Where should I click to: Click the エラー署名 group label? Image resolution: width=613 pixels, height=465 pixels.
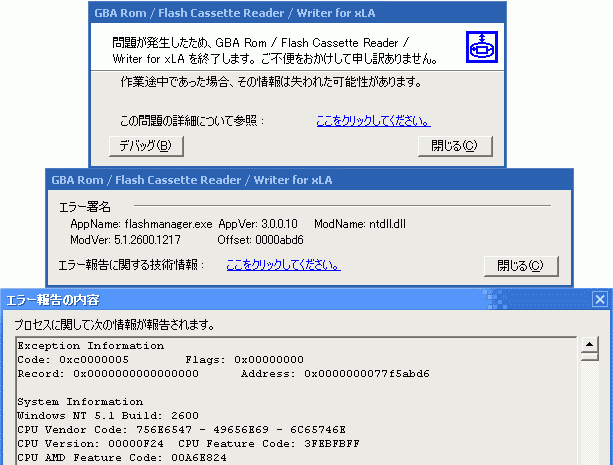click(x=85, y=206)
